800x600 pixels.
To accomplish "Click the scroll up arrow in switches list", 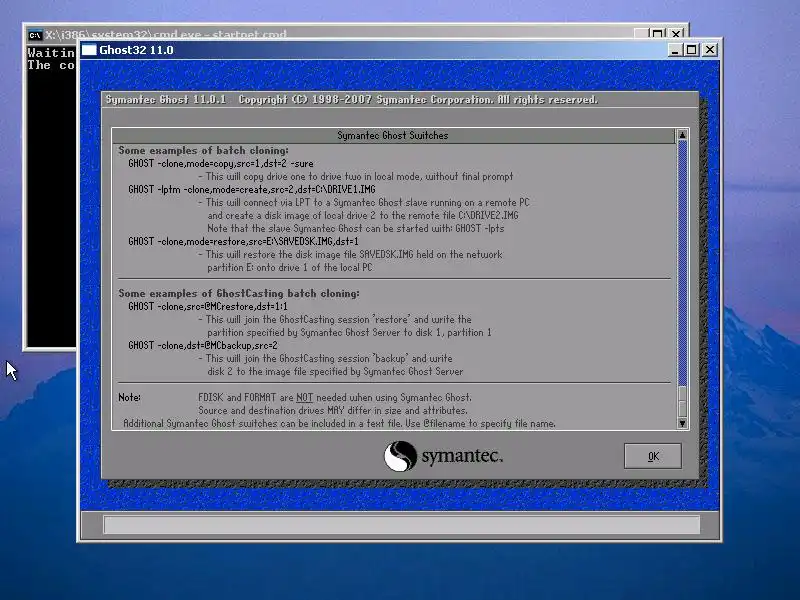I will tap(682, 135).
